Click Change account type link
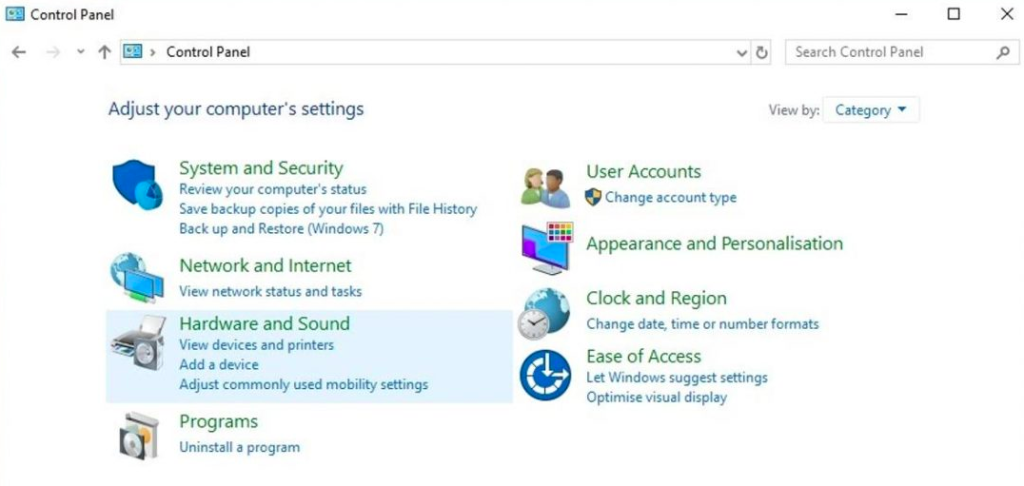The width and height of the screenshot is (1024, 486). [x=671, y=197]
